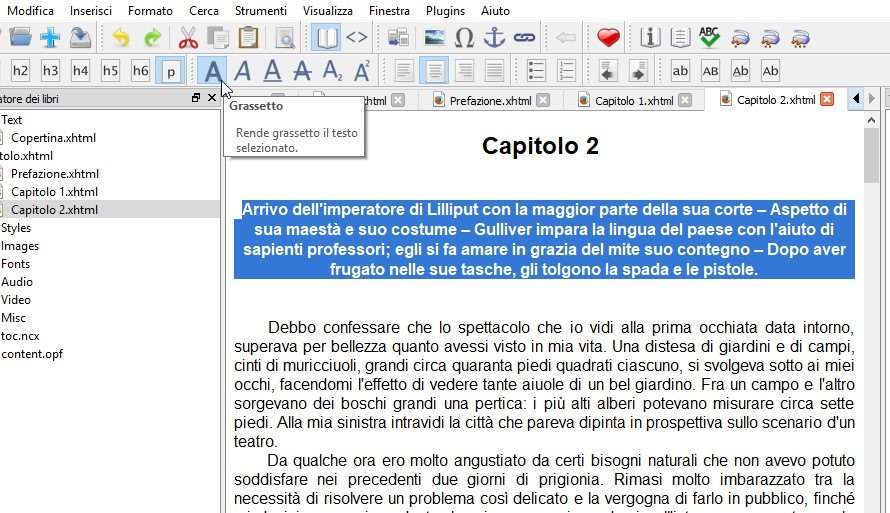
Task: Apply heading h2 style
Action: pyautogui.click(x=20, y=71)
